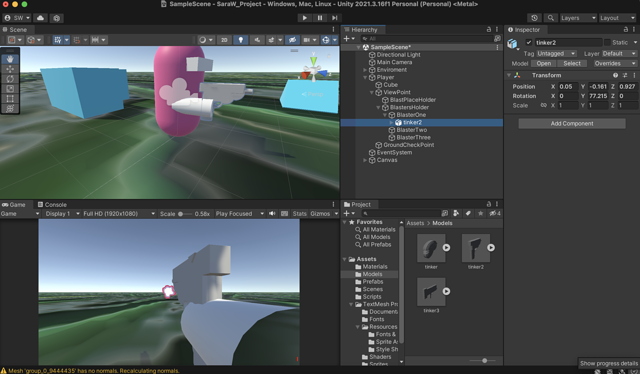Screen dimensions: 640x374
Task: Click the scene orientation gizmo
Action: coord(313,69)
